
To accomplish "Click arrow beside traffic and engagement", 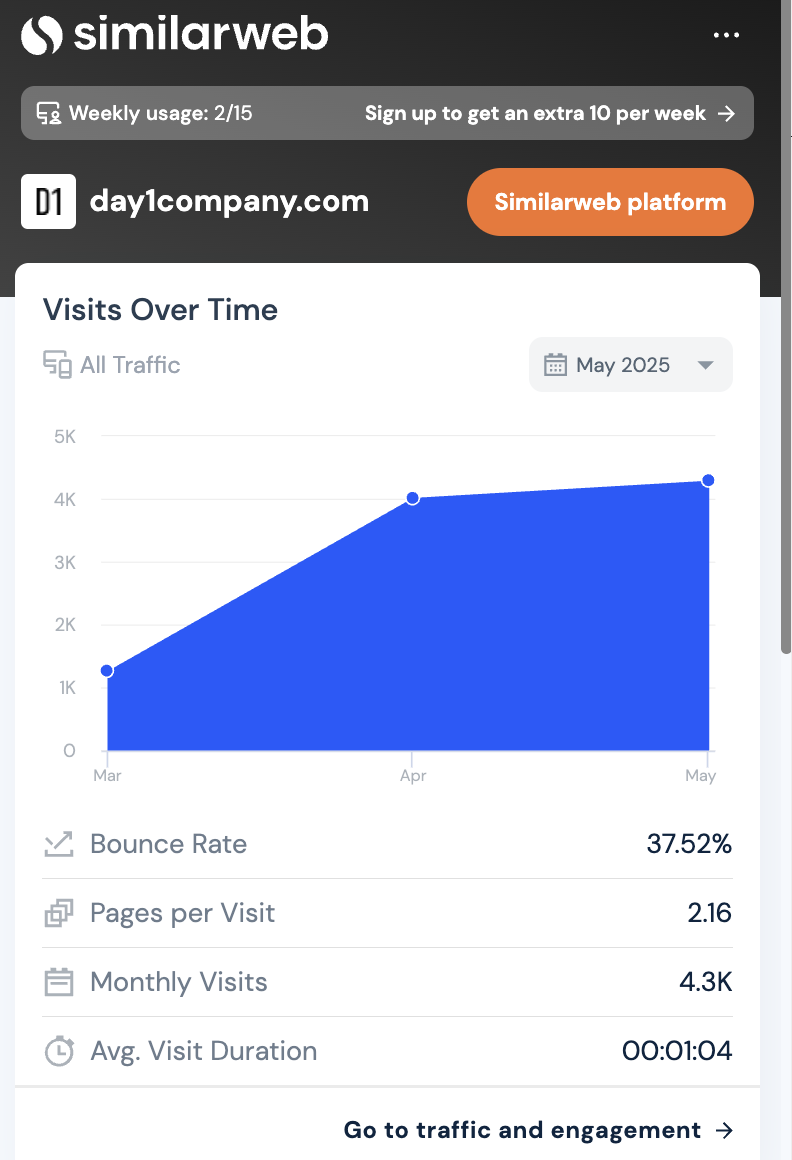I will pyautogui.click(x=725, y=1130).
